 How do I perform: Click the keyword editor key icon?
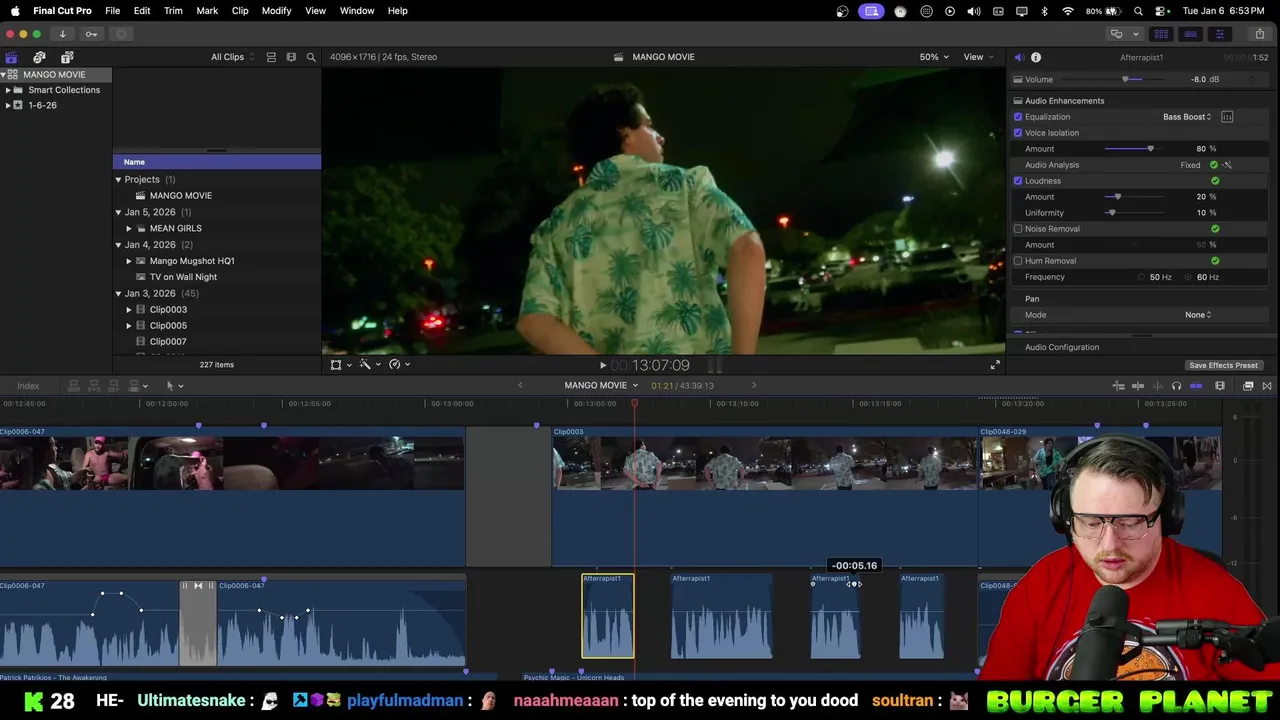pyautogui.click(x=91, y=34)
